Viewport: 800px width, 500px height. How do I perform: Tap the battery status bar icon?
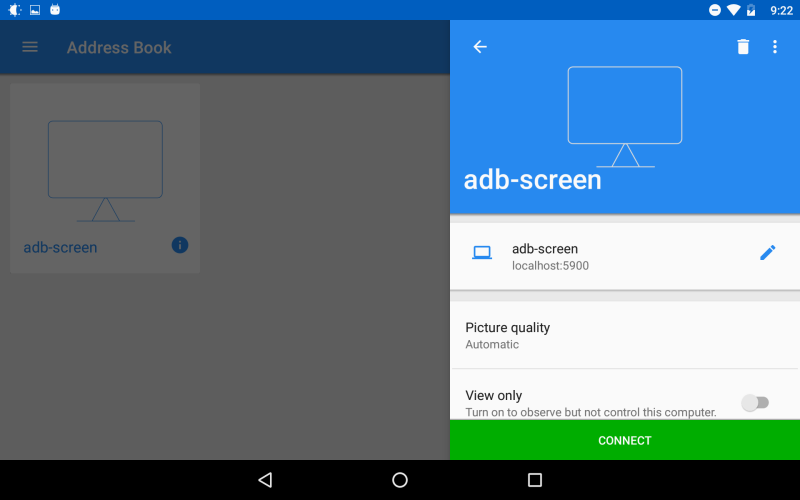click(751, 10)
